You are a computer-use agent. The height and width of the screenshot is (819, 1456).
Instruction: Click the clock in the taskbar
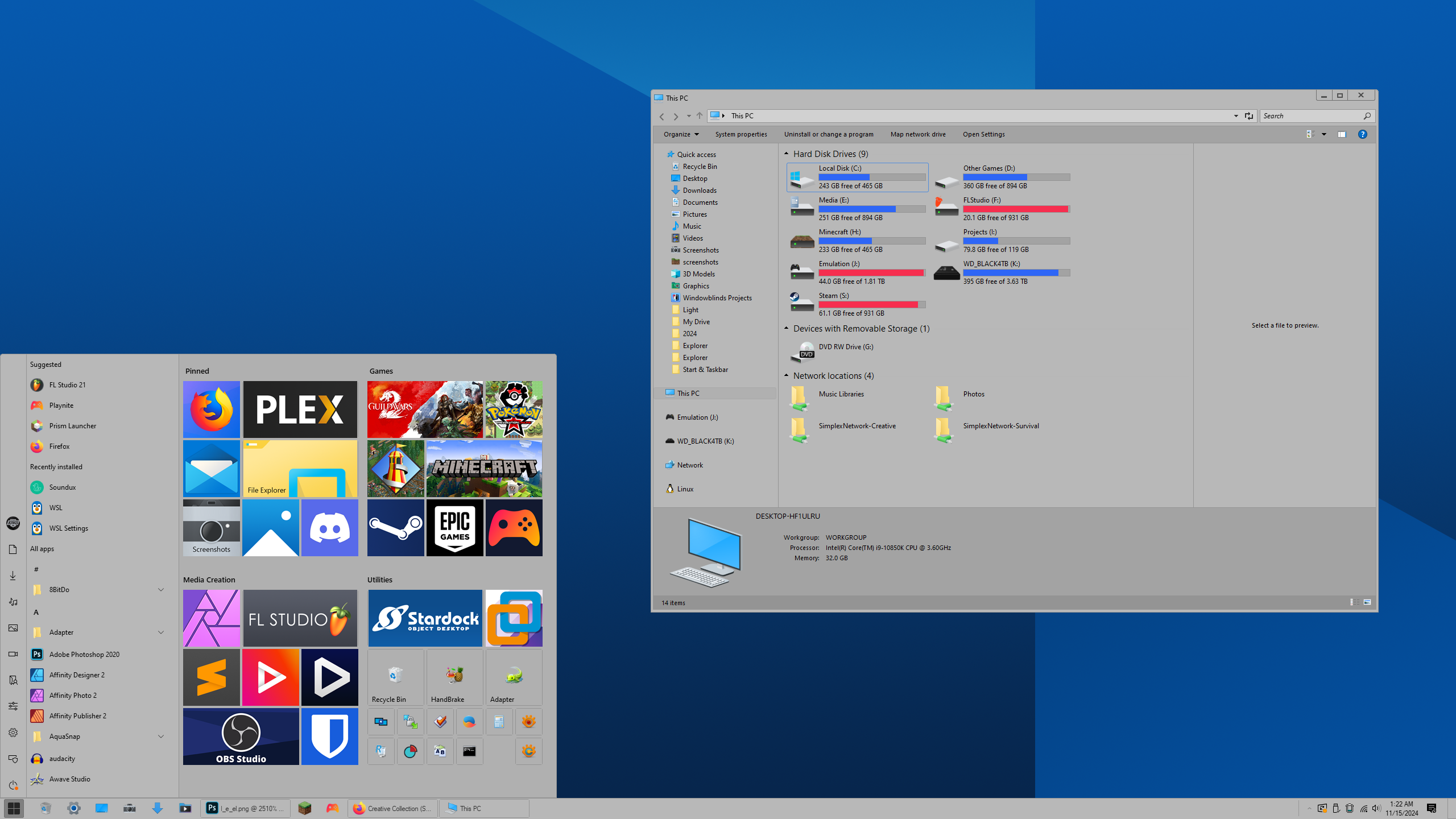coord(1401,808)
